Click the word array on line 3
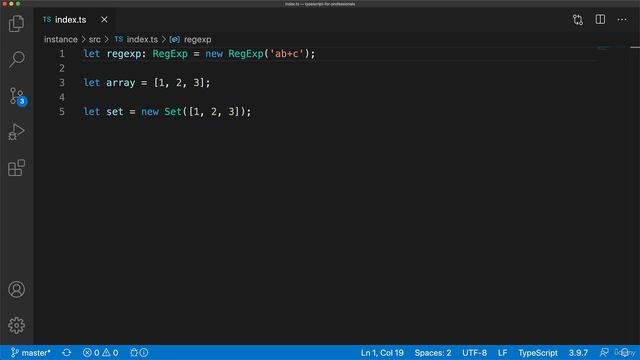 (x=120, y=83)
